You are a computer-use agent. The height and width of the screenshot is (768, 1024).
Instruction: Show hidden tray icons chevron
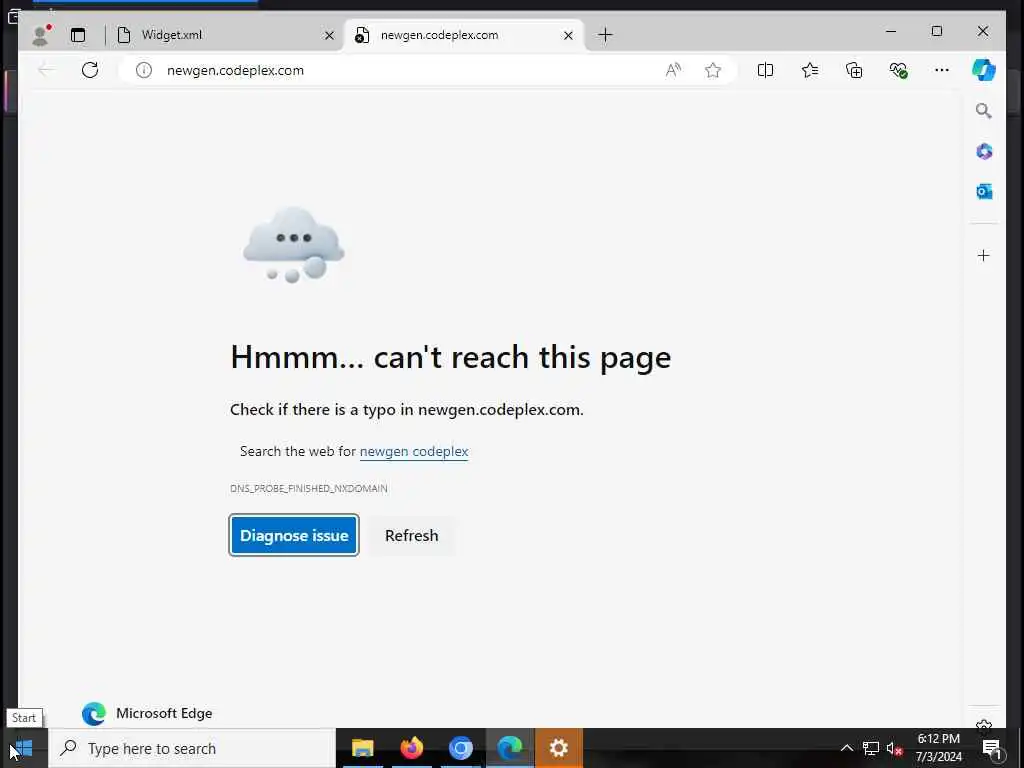(x=846, y=748)
